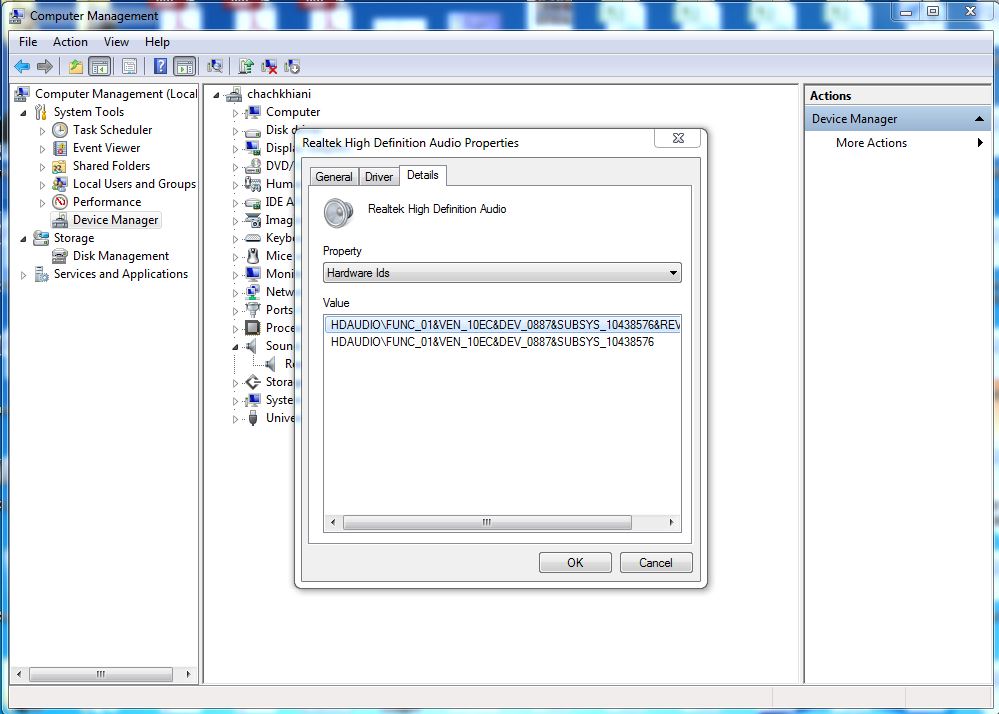Toggle the Show/Hide Action Pane toolbar icon
This screenshot has height=714, width=999.
(185, 66)
